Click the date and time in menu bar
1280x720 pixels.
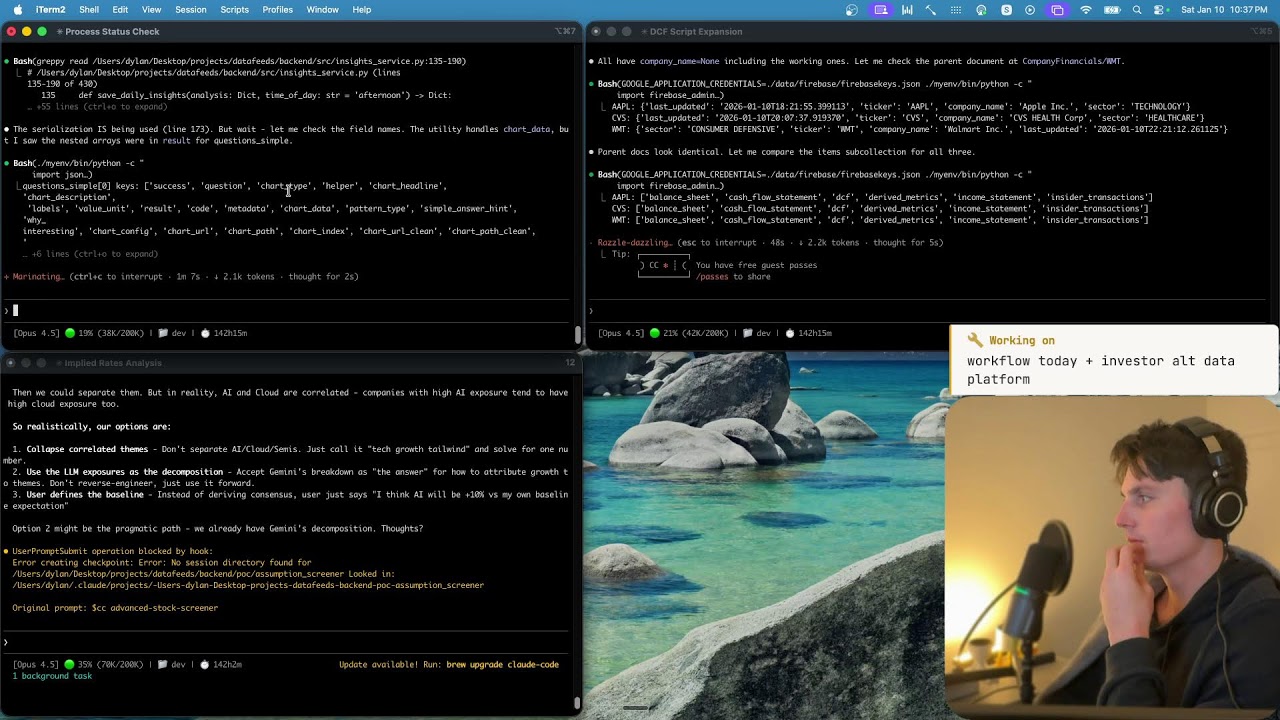click(x=1225, y=10)
